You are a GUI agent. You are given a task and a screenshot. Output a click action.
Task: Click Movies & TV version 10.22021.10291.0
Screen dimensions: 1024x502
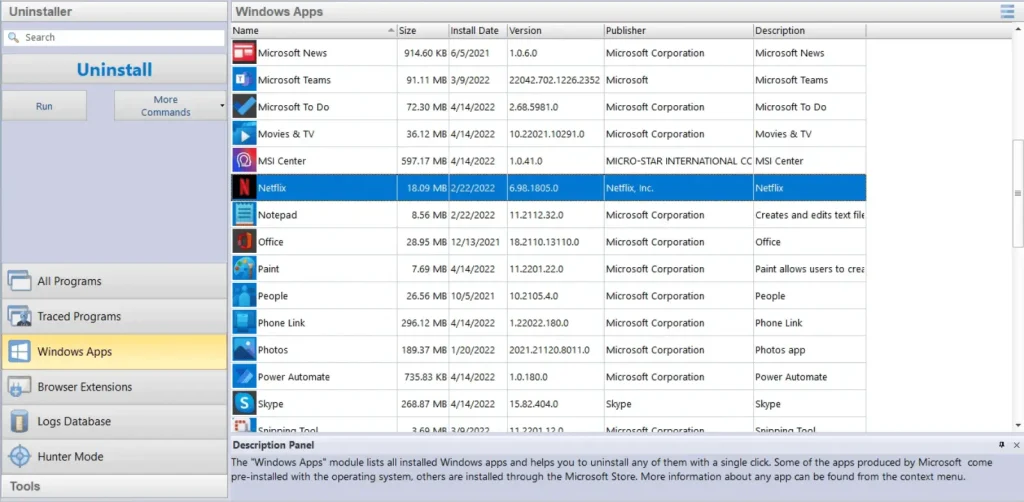pyautogui.click(x=555, y=134)
